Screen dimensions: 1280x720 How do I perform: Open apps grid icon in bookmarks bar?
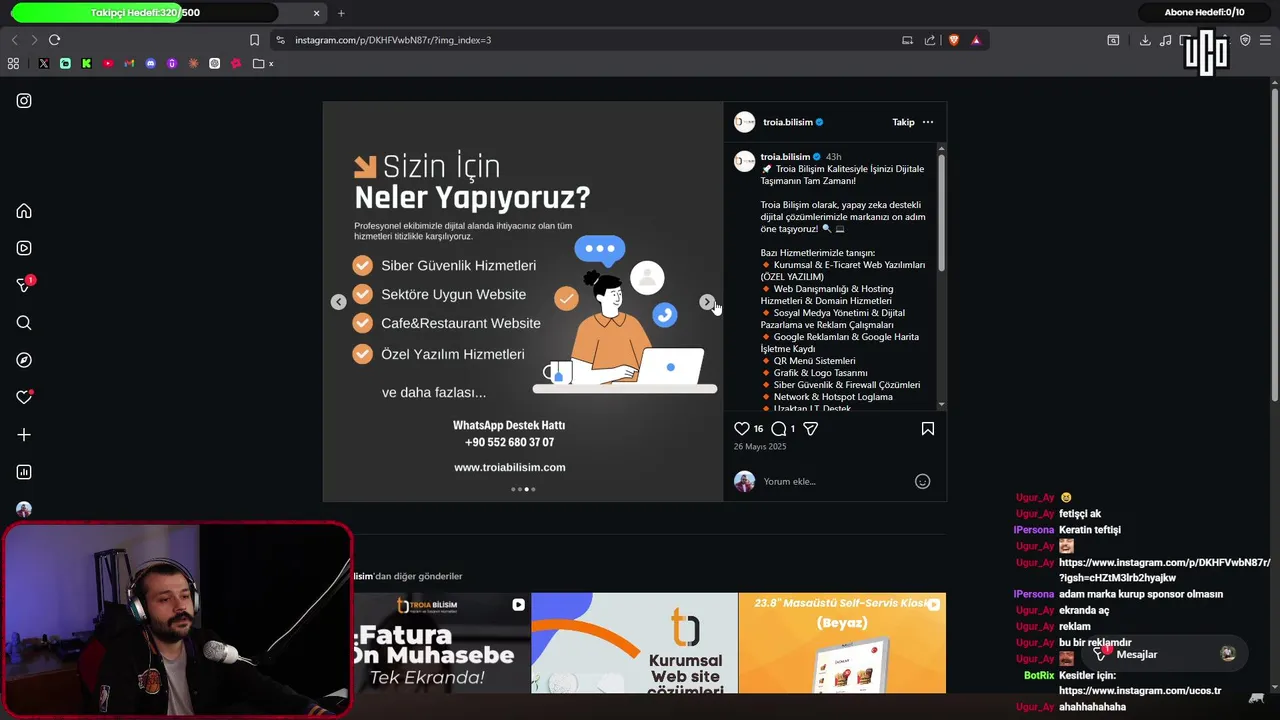coord(13,63)
